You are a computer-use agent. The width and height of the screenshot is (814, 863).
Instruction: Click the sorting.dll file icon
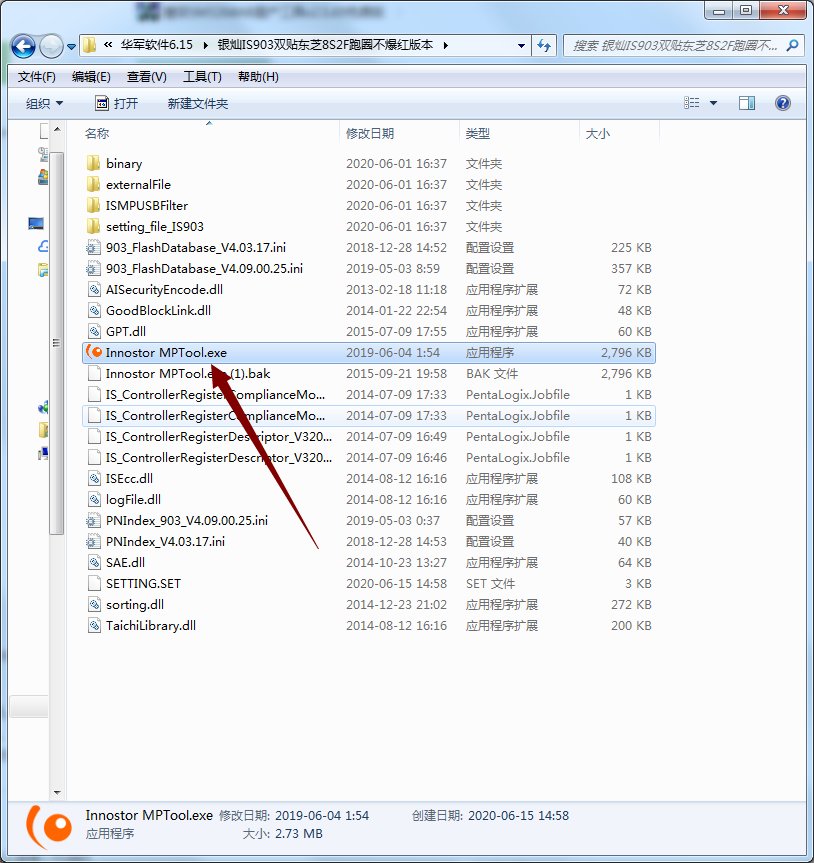pyautogui.click(x=94, y=604)
